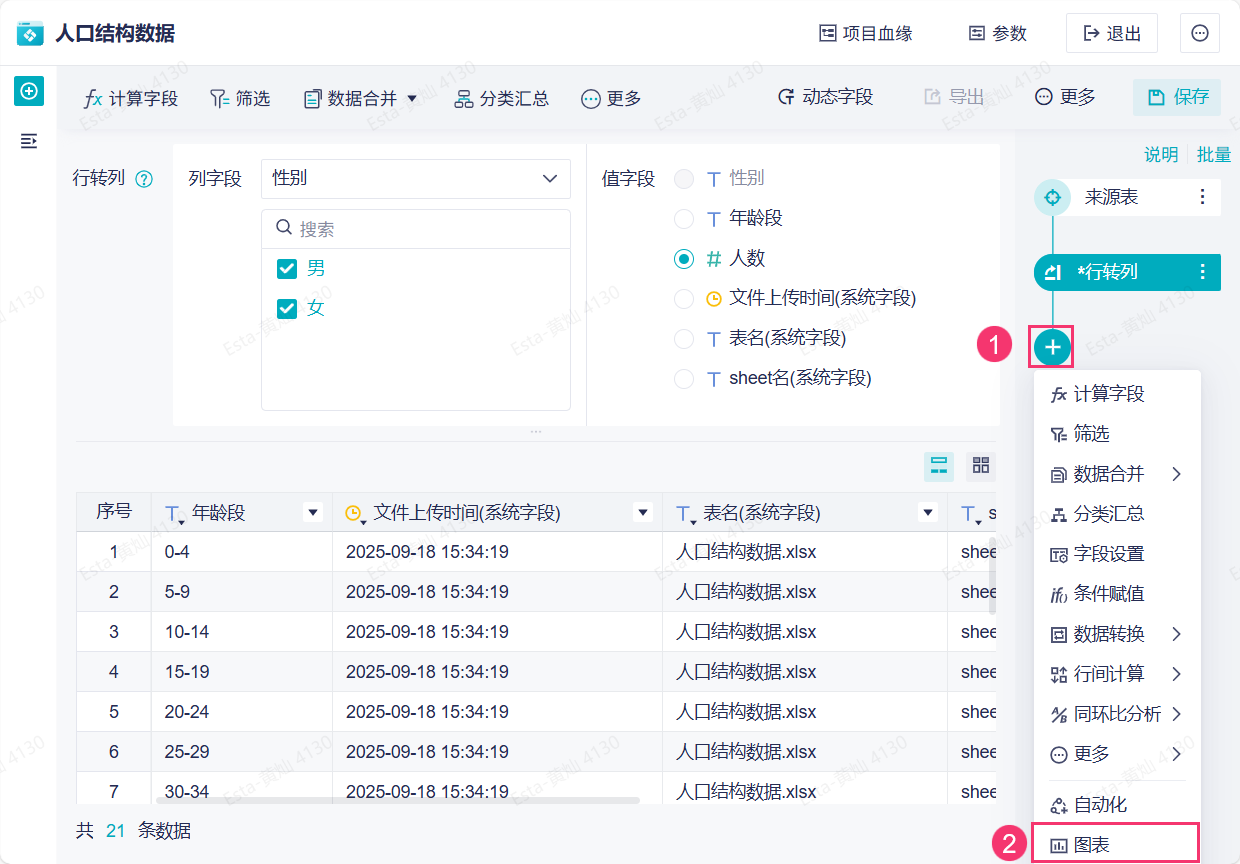The width and height of the screenshot is (1240, 864).
Task: Select 图表 from the node menu
Action: pos(1090,844)
